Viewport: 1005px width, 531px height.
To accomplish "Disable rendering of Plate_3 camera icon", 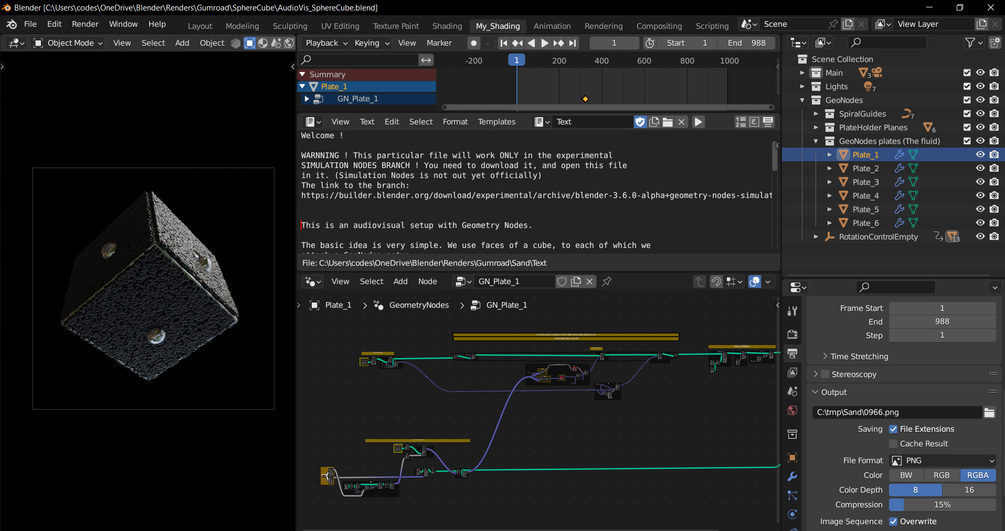I will [x=994, y=182].
